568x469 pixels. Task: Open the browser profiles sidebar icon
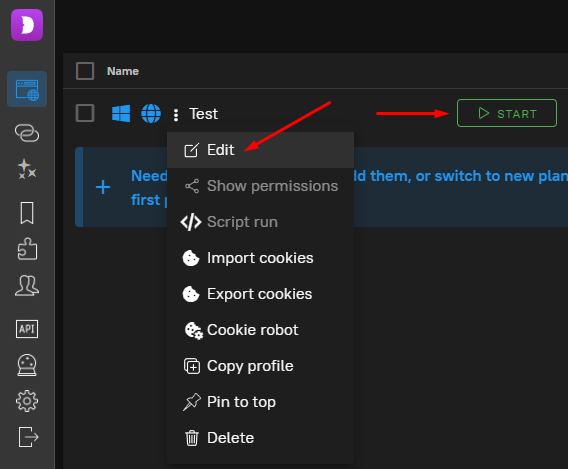(x=27, y=89)
